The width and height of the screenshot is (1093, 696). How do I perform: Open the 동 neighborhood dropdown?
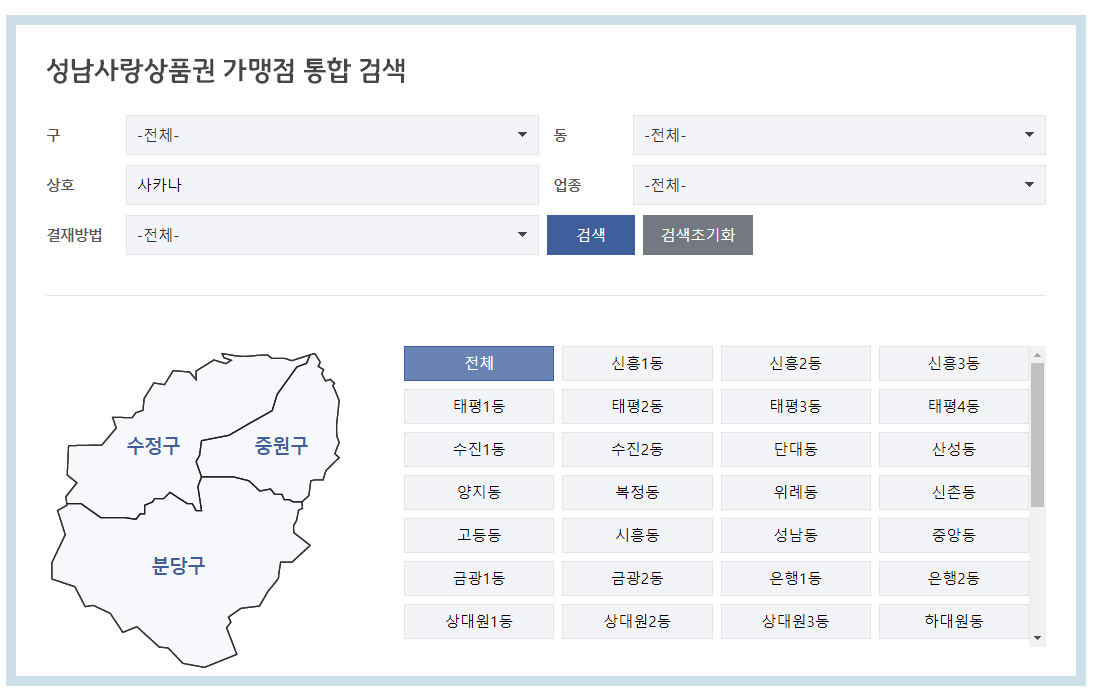point(838,135)
